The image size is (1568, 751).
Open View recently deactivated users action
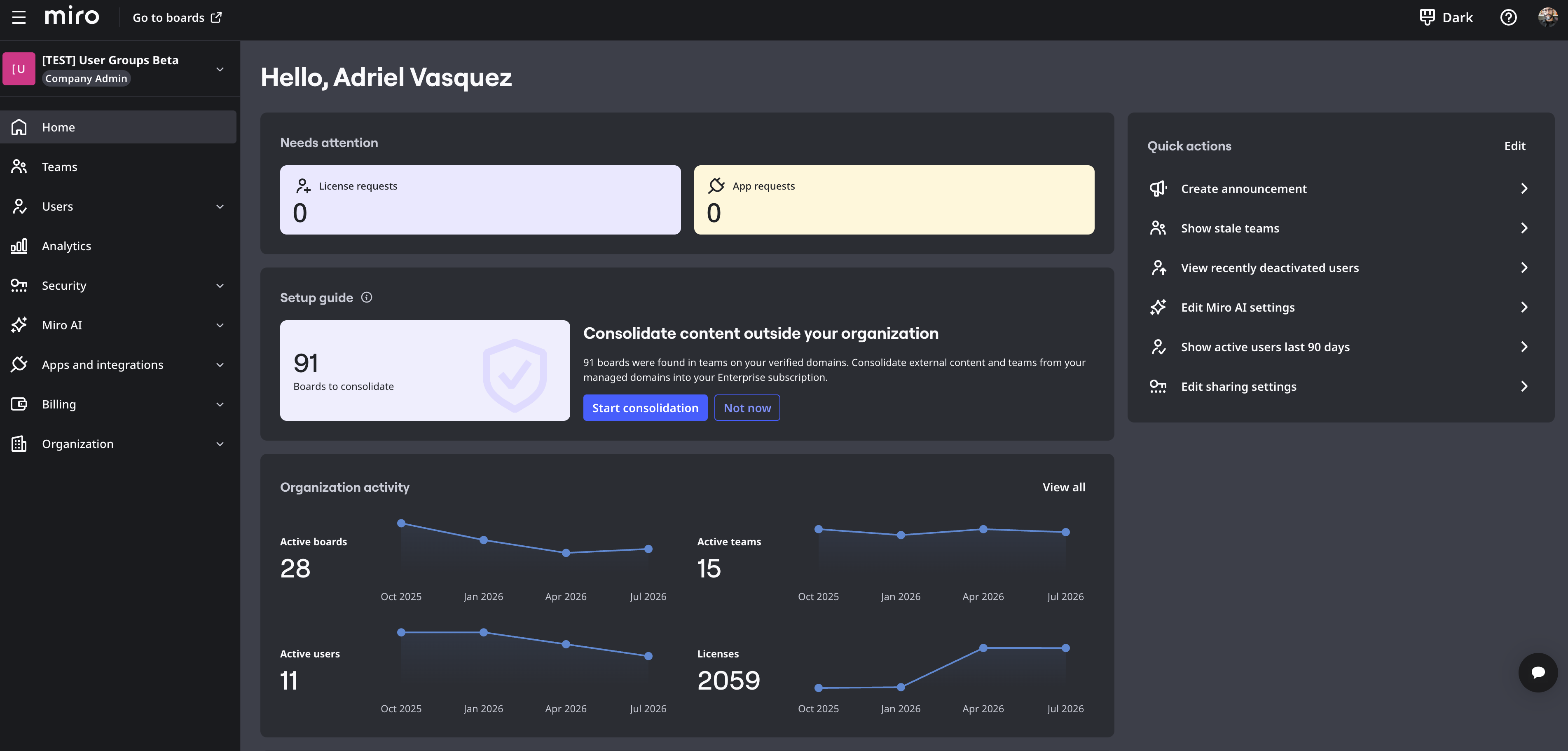tap(1340, 268)
